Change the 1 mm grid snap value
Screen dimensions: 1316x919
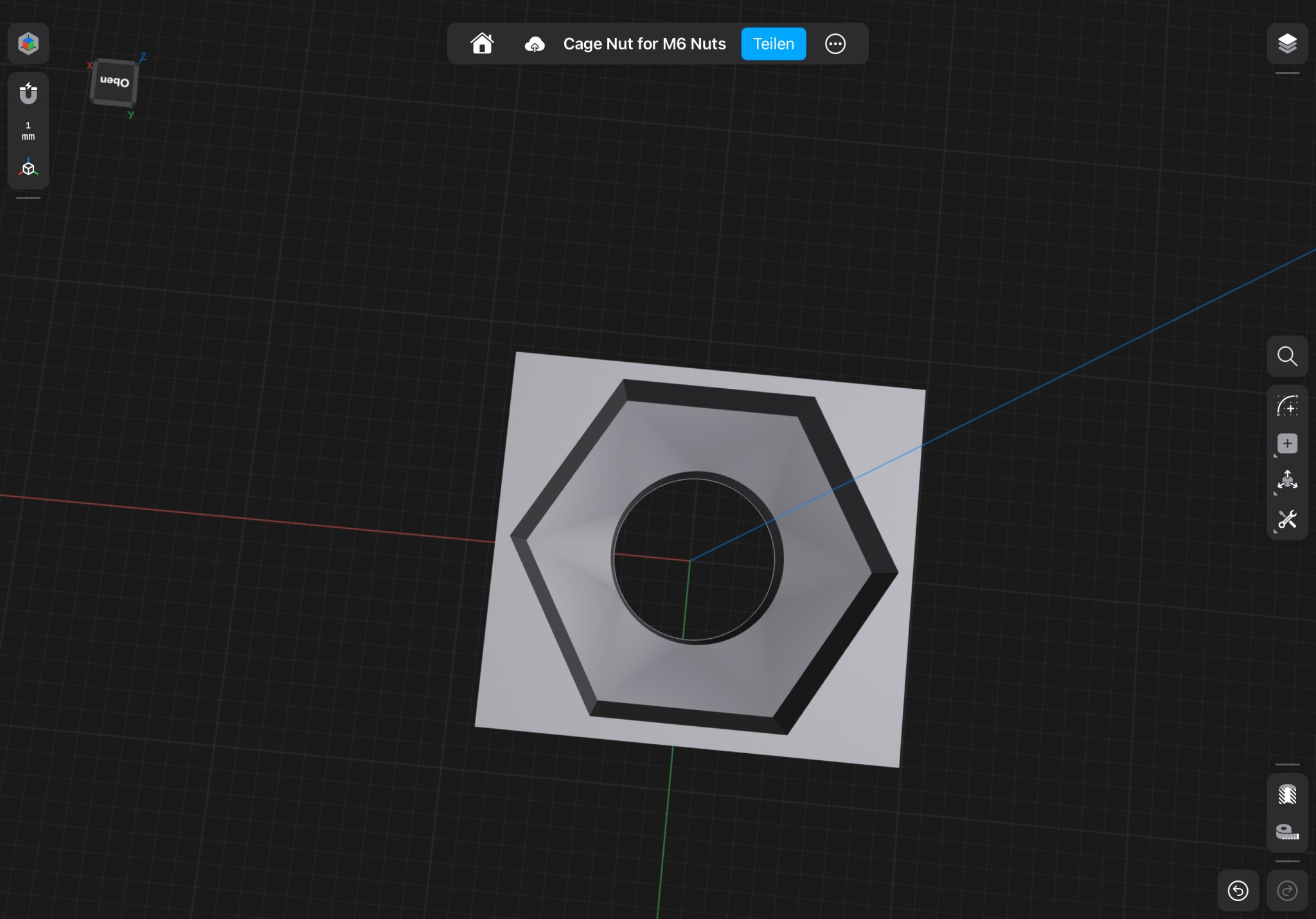click(28, 130)
